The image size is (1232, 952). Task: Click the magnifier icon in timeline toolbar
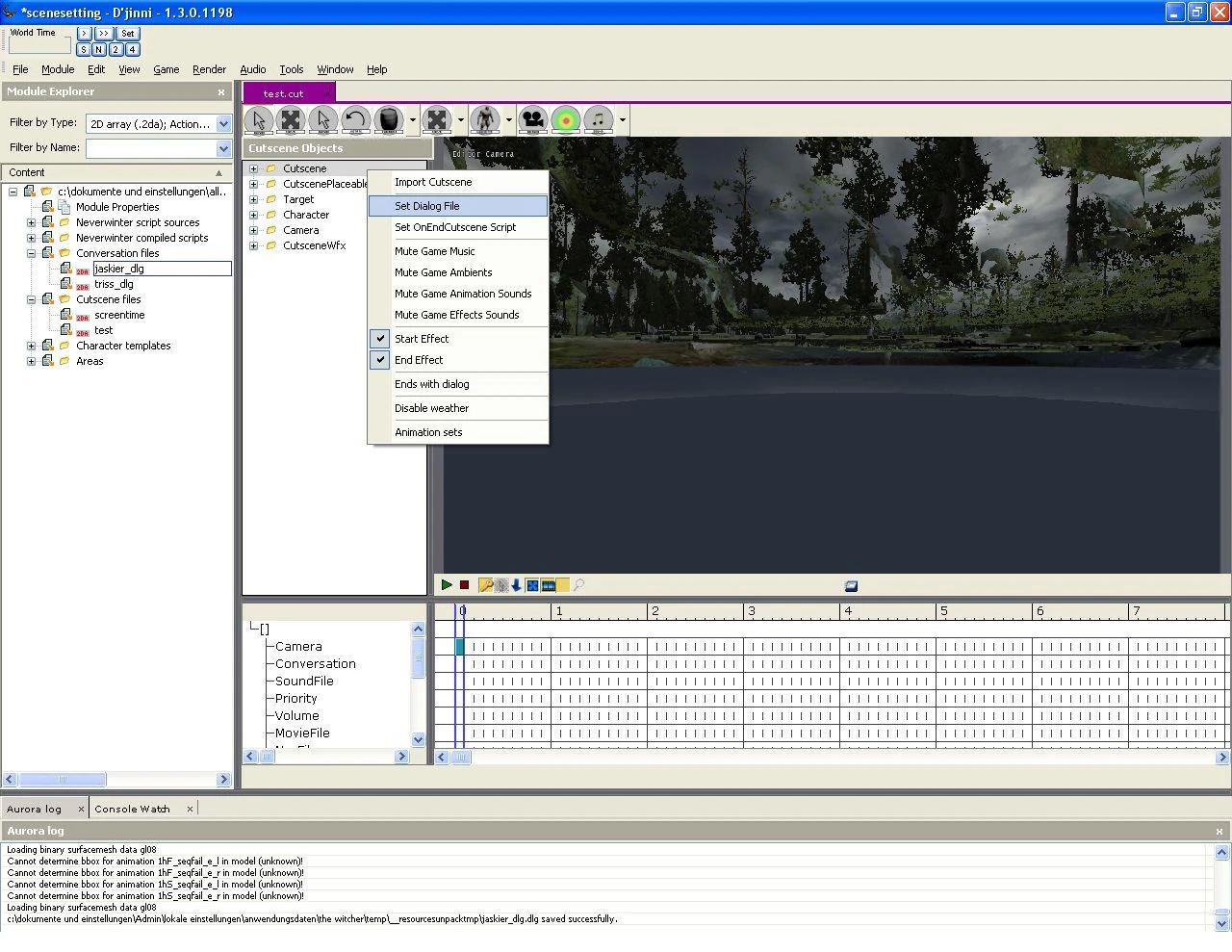coord(578,584)
